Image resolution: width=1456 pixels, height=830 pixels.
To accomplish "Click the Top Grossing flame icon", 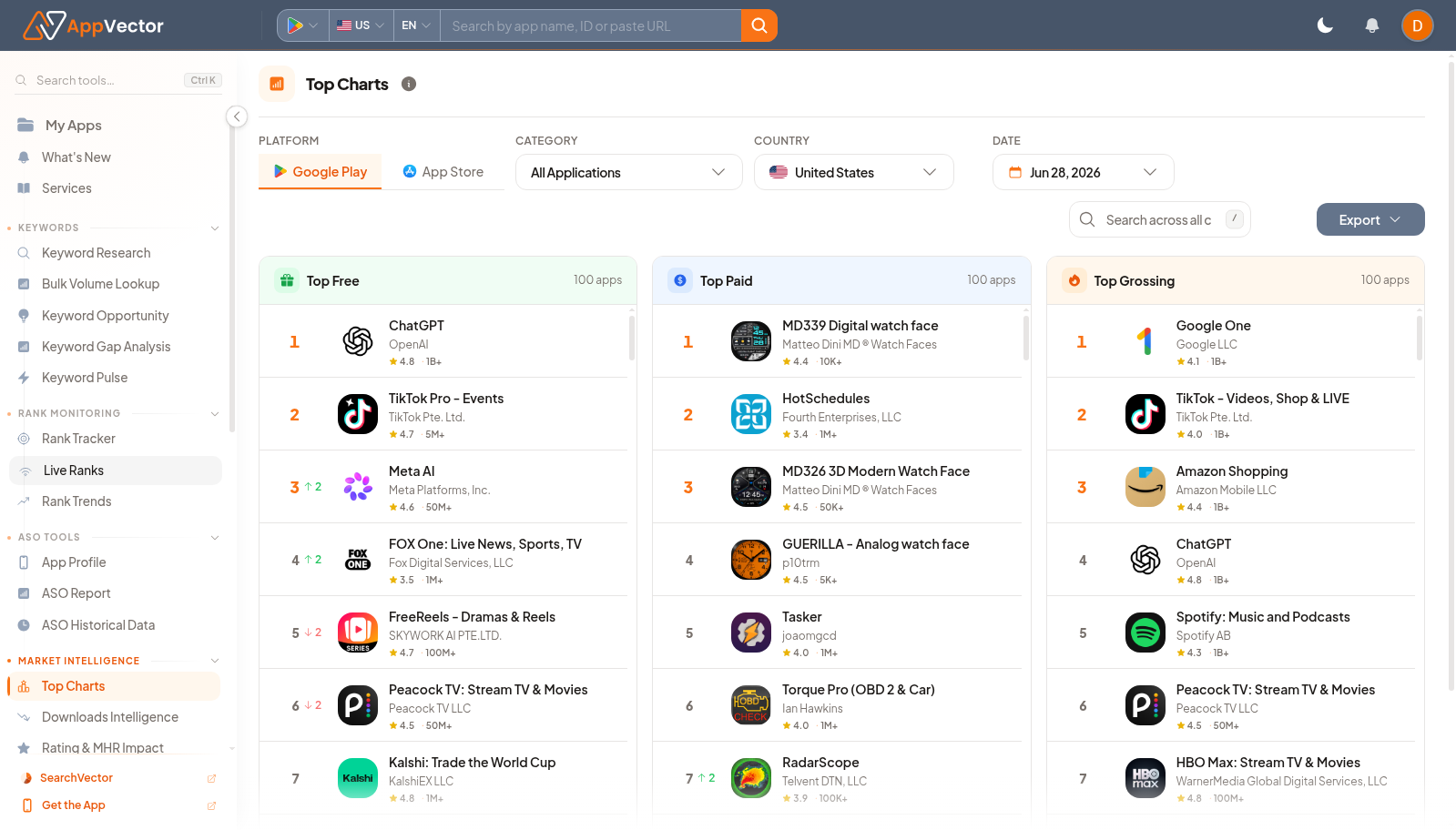I will click(1074, 280).
